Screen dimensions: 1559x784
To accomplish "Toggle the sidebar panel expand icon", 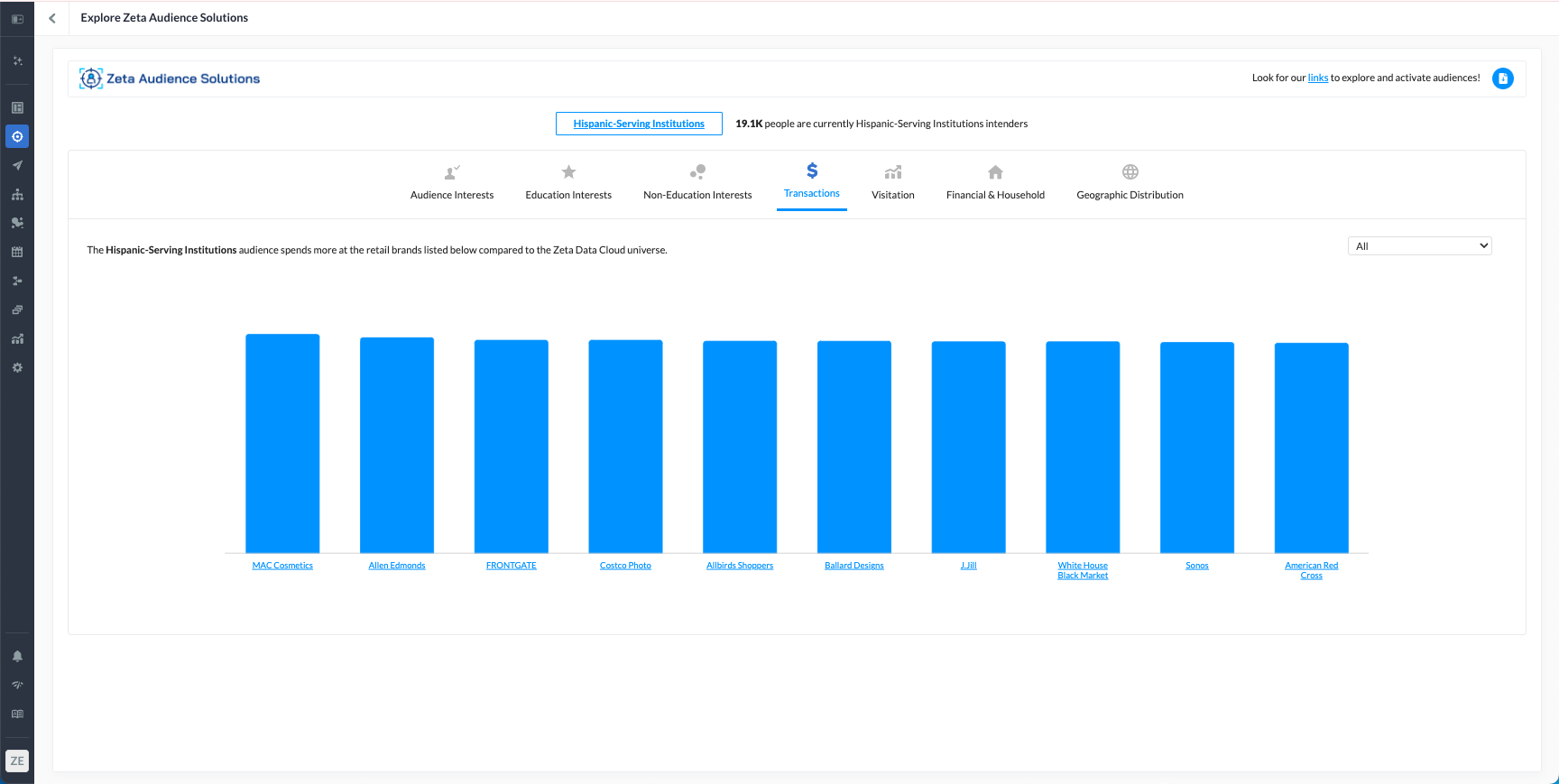I will [17, 19].
